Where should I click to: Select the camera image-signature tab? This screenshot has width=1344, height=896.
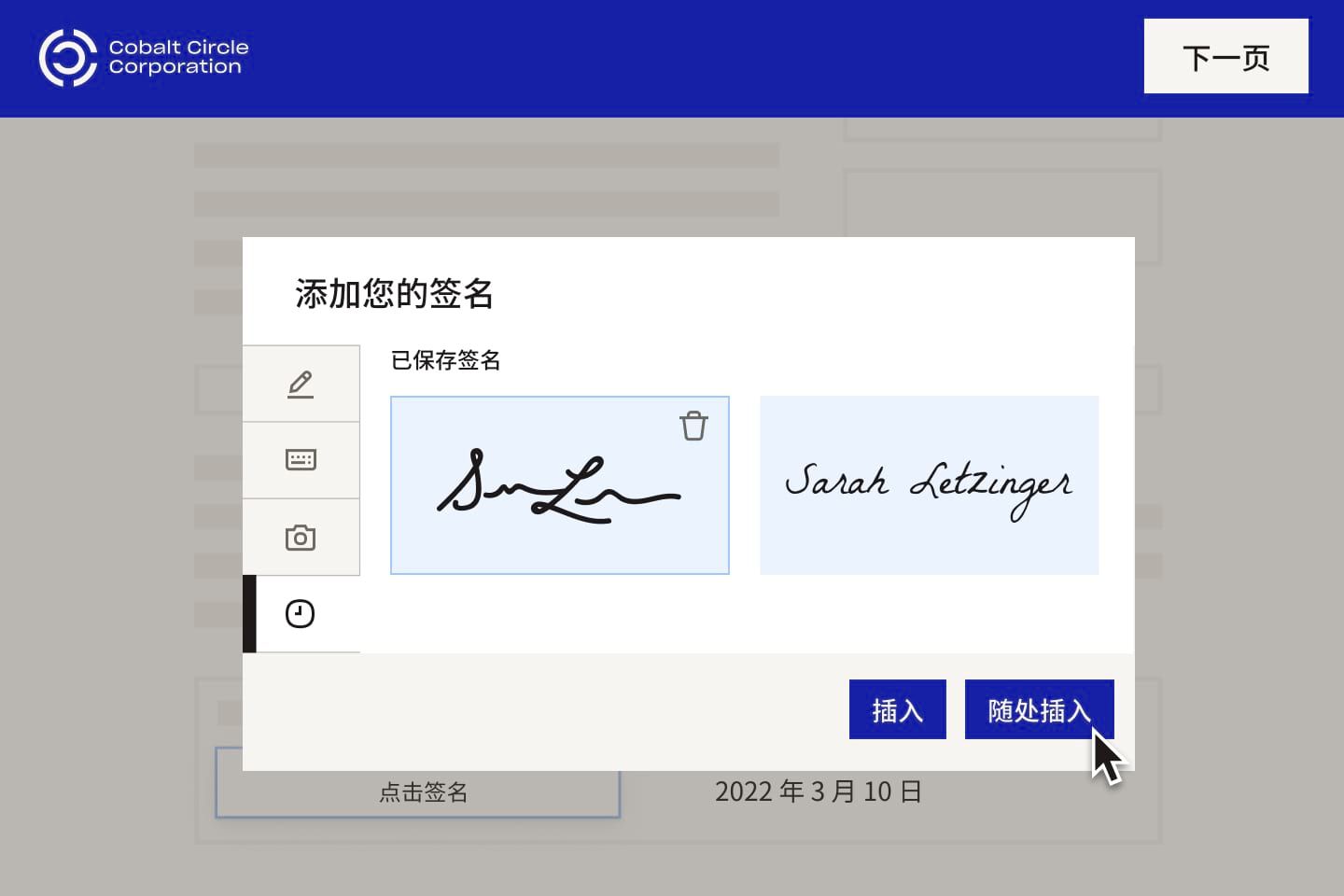click(301, 538)
